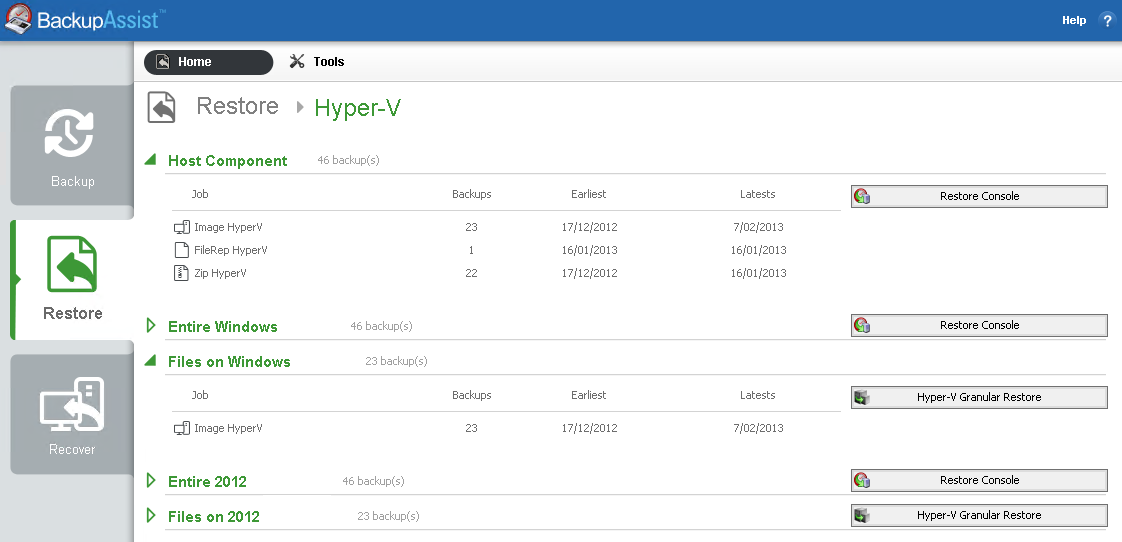The image size is (1122, 542).
Task: Click the Files on 2012 heading
Action: 214,516
